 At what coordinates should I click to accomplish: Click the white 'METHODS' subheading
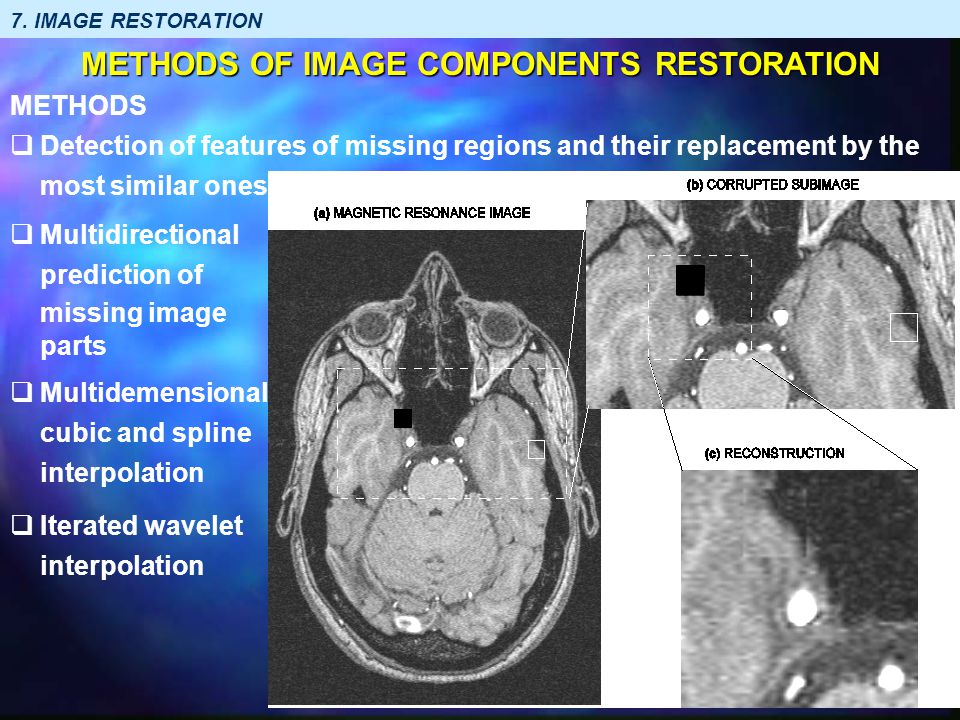point(78,105)
